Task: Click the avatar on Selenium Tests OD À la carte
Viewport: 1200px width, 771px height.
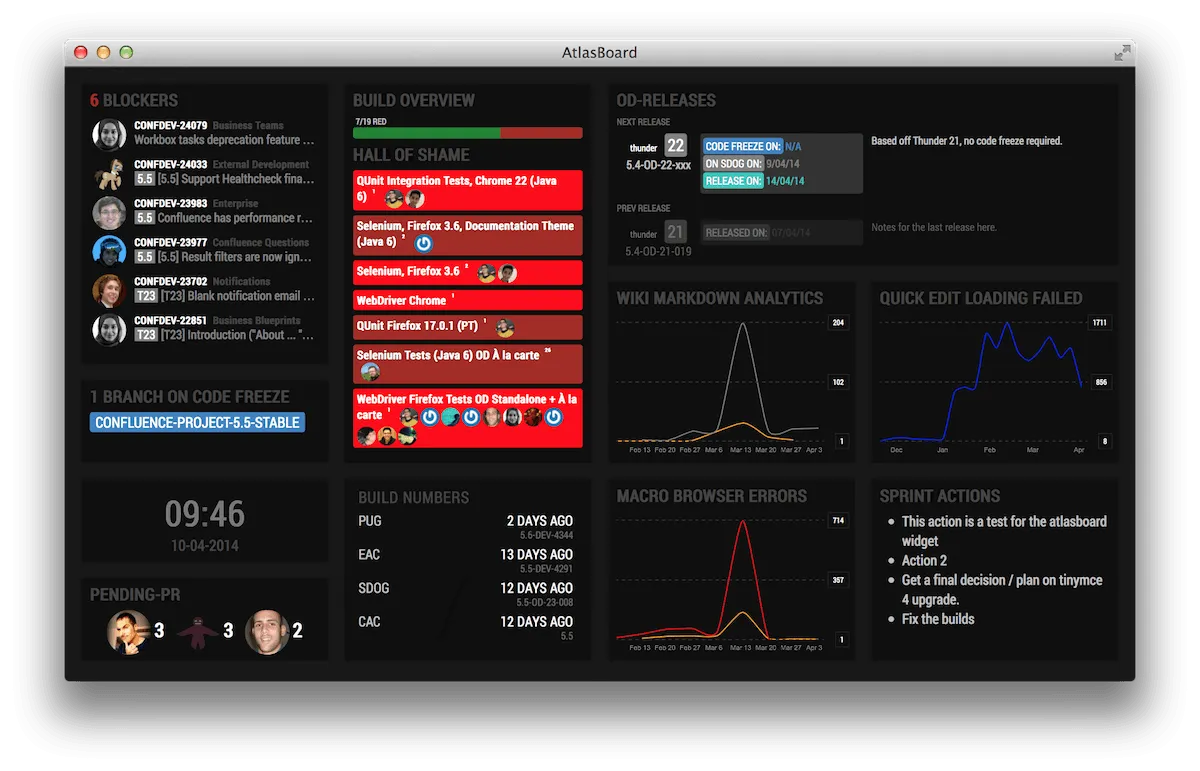Action: pyautogui.click(x=370, y=372)
